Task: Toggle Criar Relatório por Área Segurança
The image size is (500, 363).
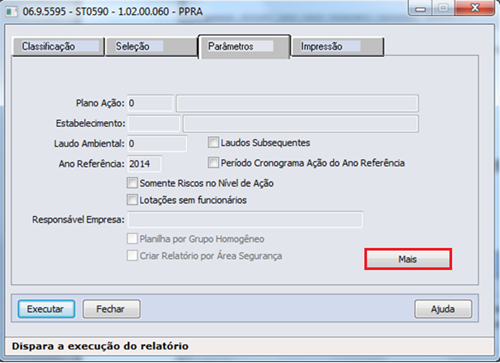Action: click(x=132, y=256)
